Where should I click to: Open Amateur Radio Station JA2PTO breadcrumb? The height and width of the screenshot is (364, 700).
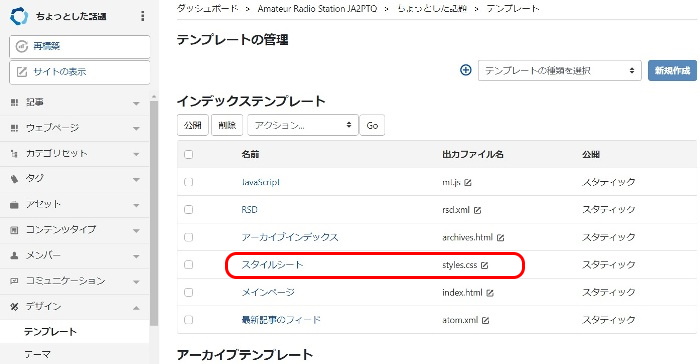(x=317, y=8)
